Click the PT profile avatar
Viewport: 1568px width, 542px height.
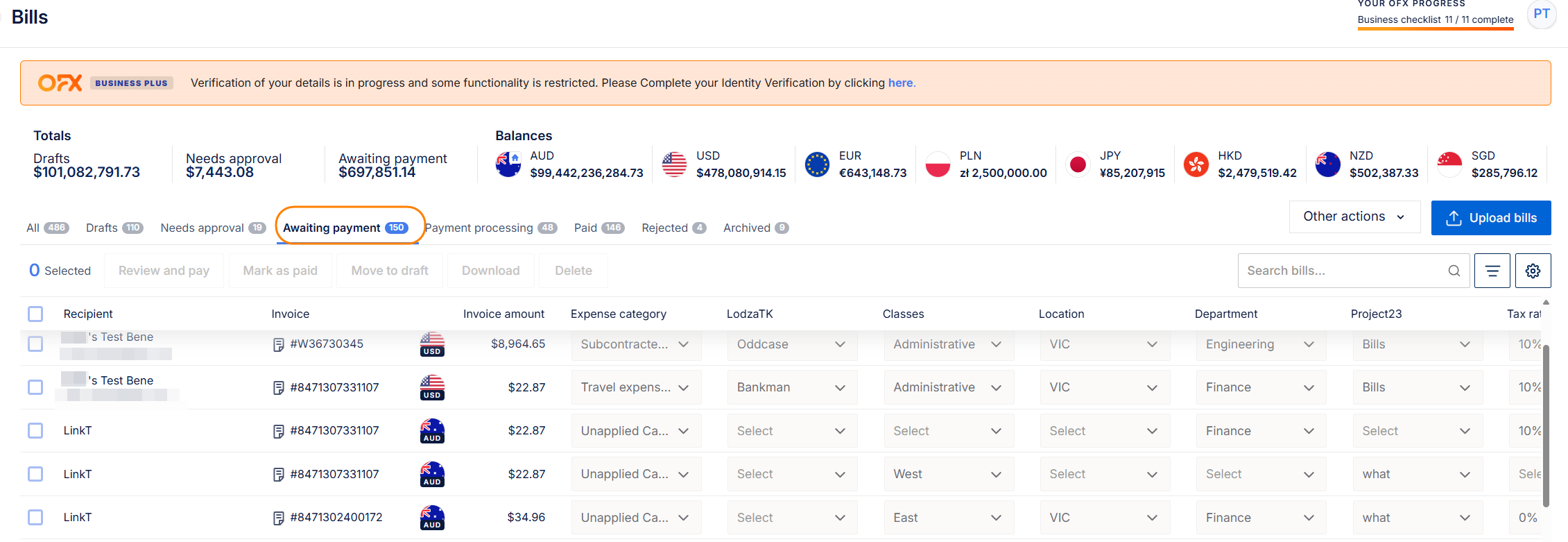point(1541,14)
